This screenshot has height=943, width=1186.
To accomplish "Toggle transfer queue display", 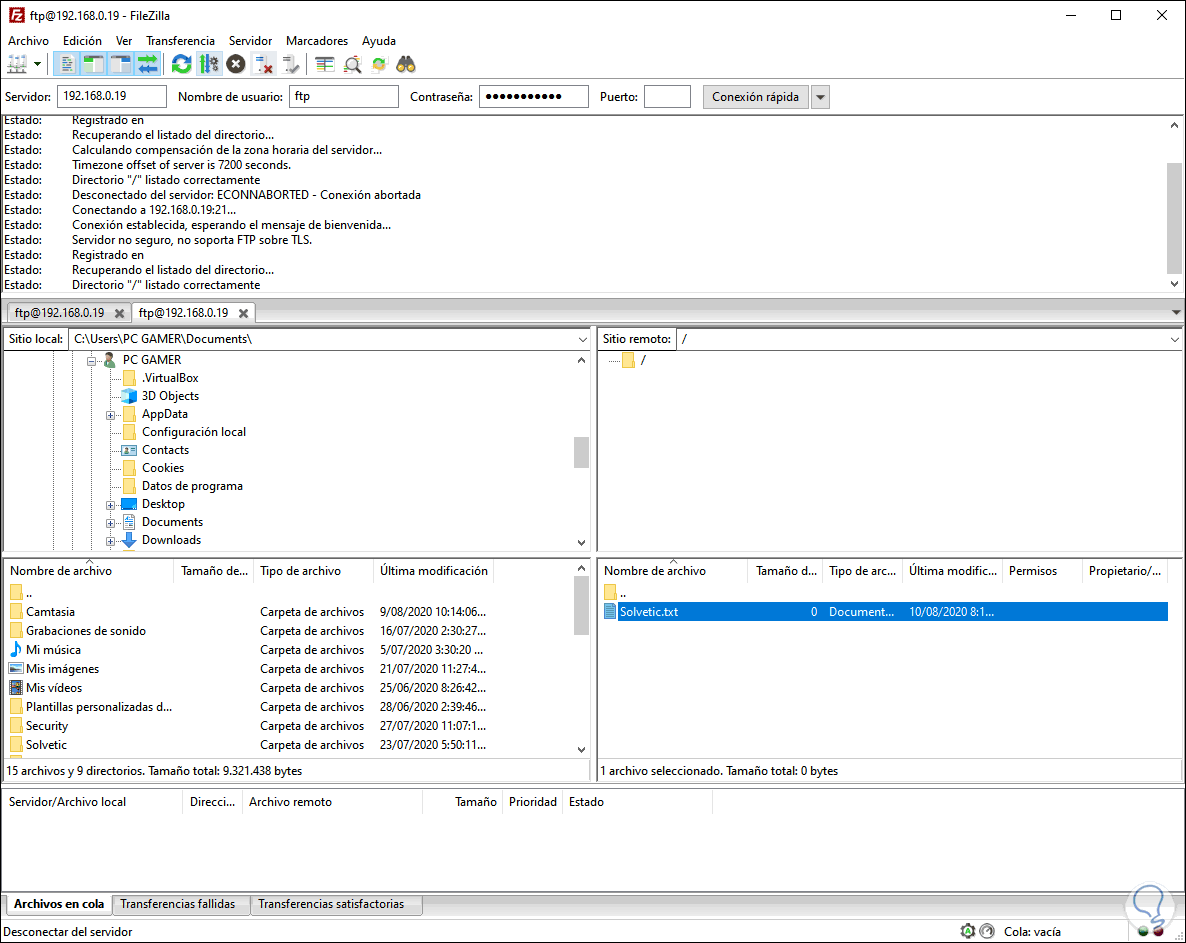I will pyautogui.click(x=147, y=64).
